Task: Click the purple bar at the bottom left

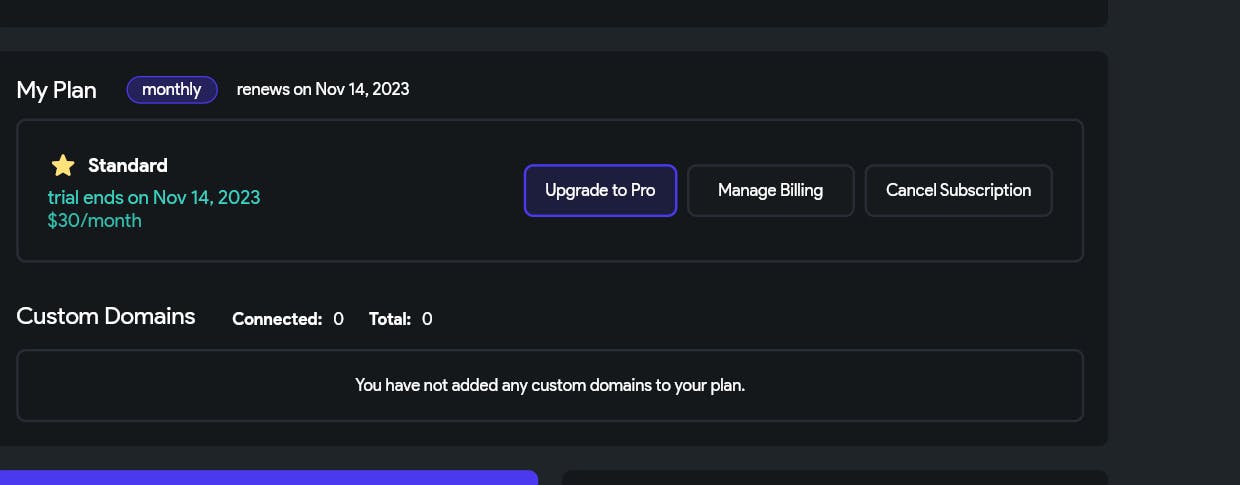Action: (268, 478)
